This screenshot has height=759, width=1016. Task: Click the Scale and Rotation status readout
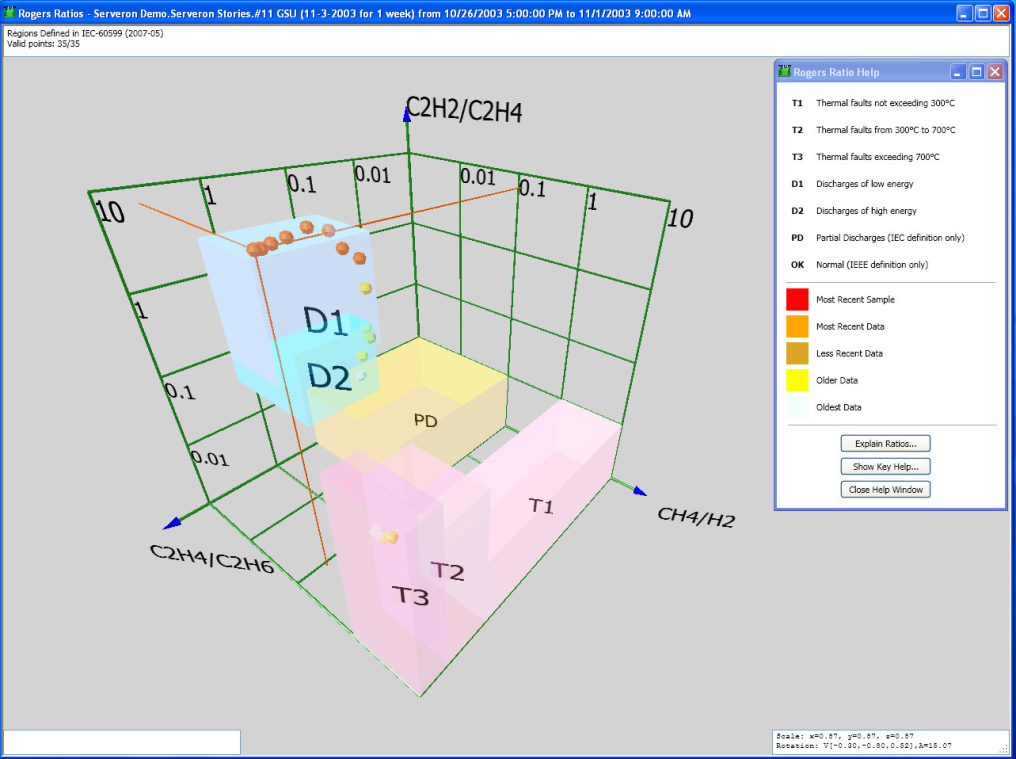click(x=892, y=741)
